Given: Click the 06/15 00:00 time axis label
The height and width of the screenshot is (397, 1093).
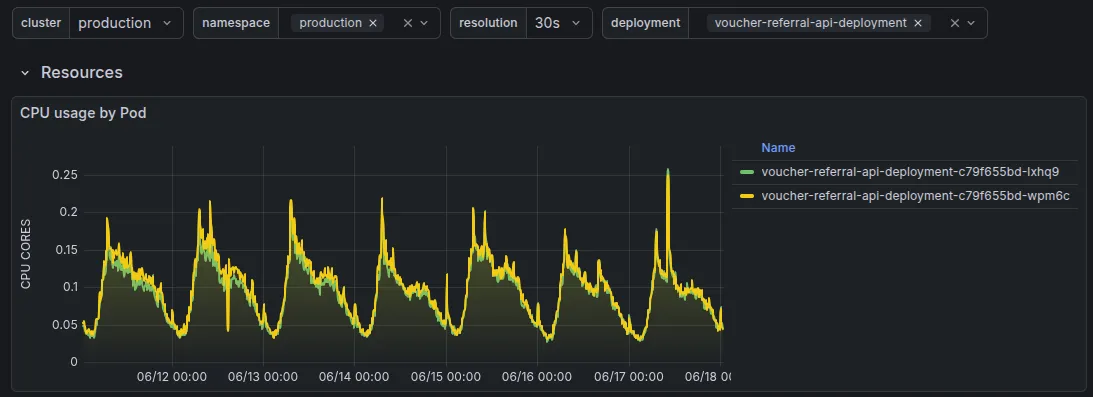Looking at the screenshot, I should point(445,377).
